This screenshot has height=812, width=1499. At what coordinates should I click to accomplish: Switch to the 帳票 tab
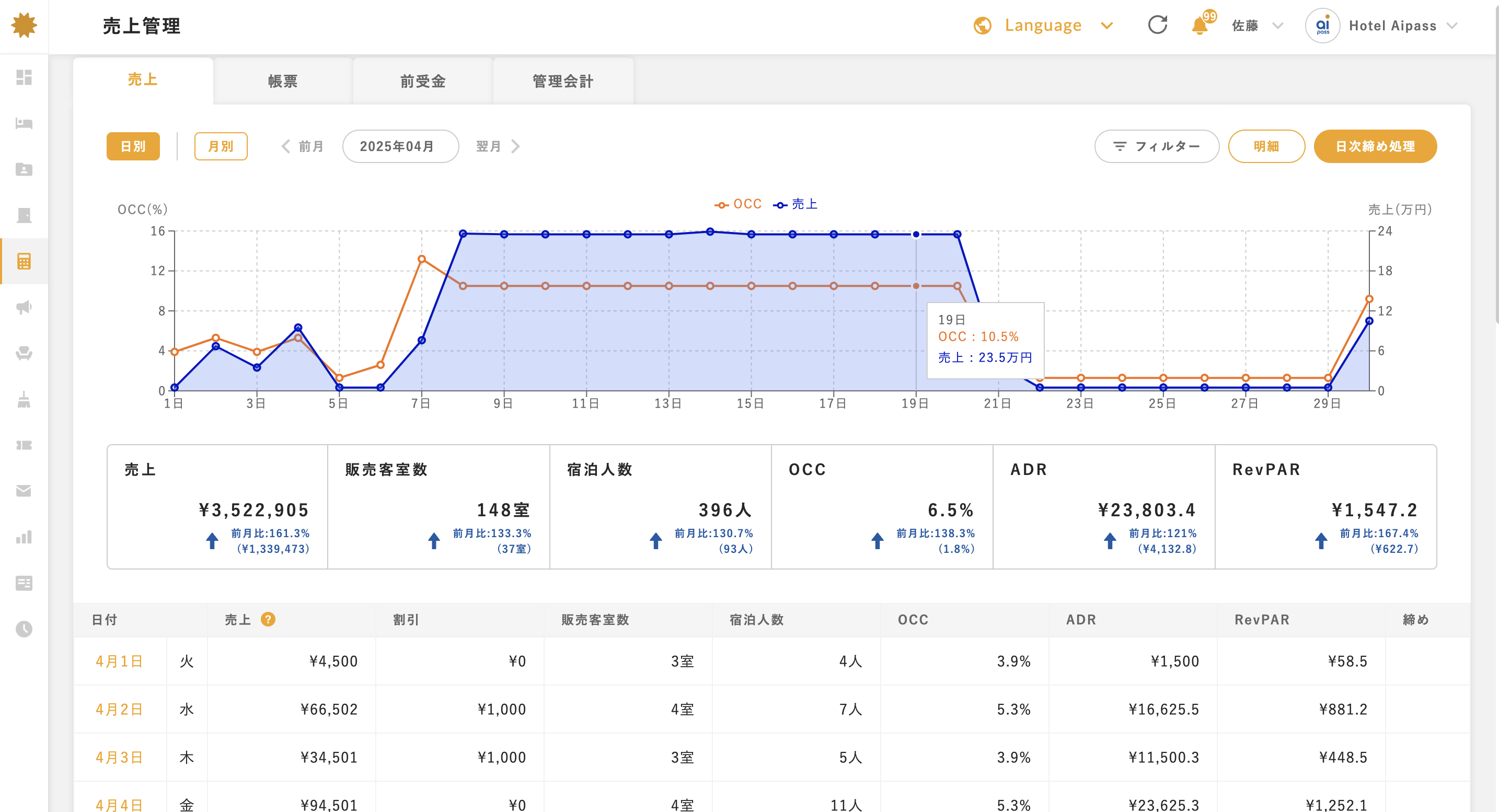tap(283, 82)
